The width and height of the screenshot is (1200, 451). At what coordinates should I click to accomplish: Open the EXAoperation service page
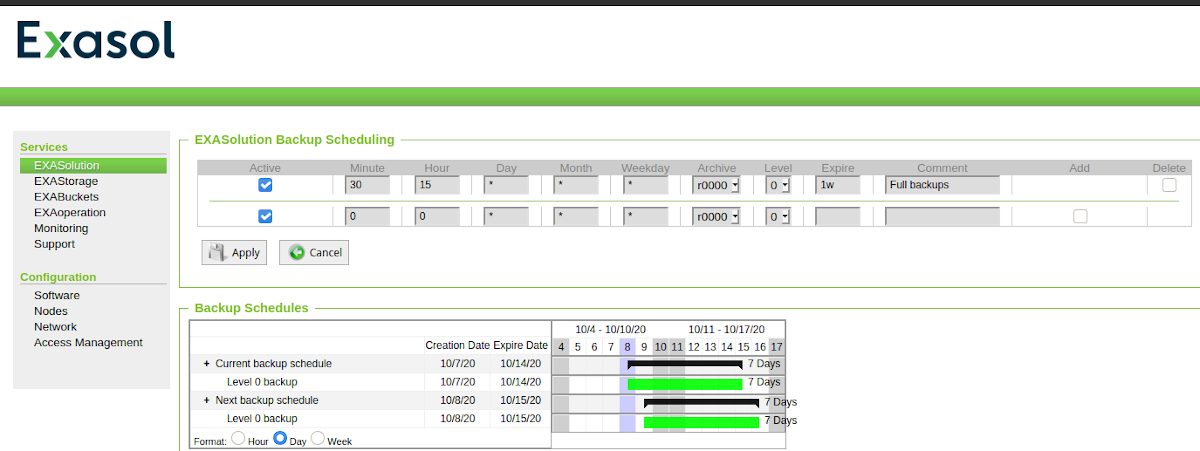coord(70,213)
